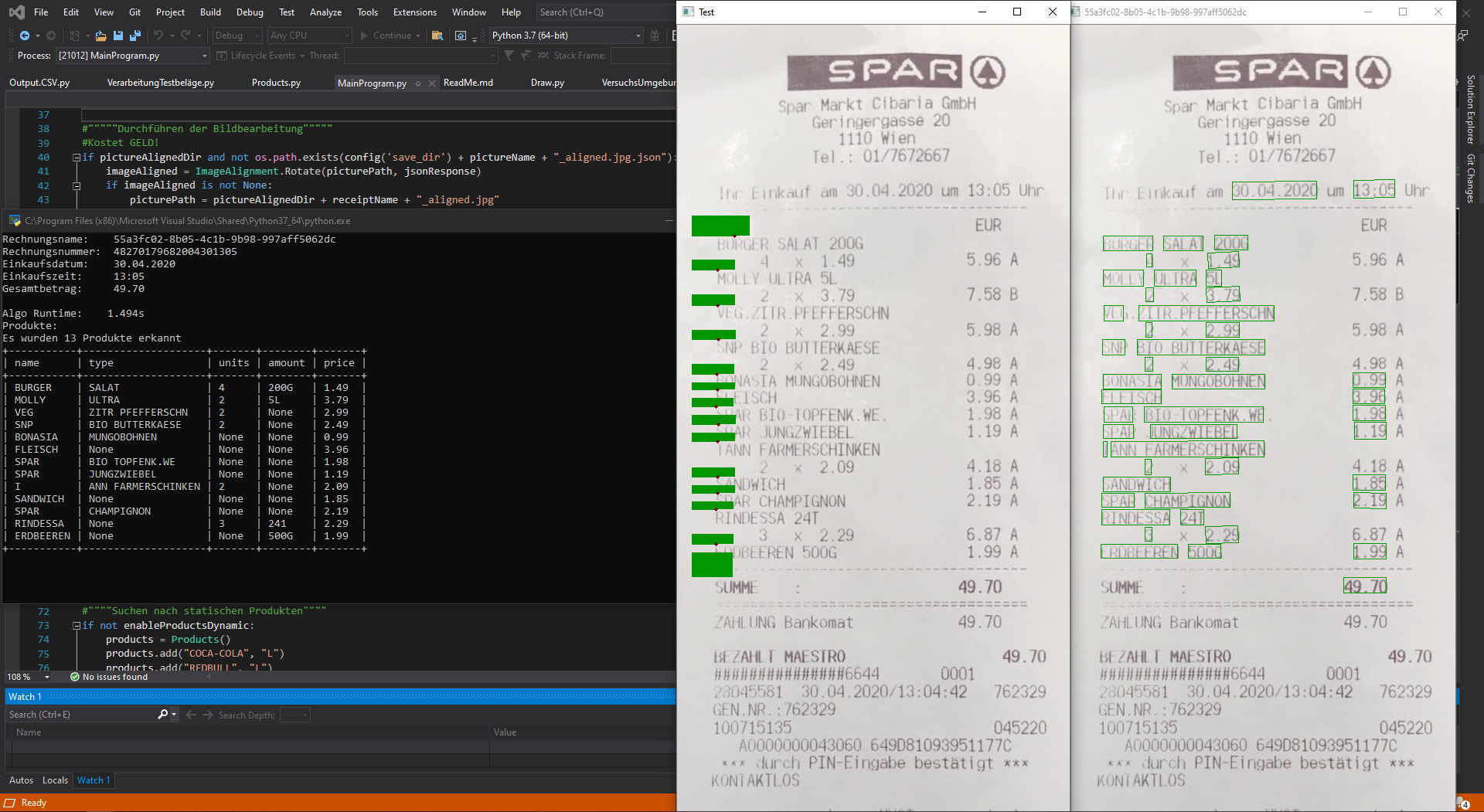Image resolution: width=1484 pixels, height=812 pixels.
Task: Open the Extensions menu
Action: (415, 12)
